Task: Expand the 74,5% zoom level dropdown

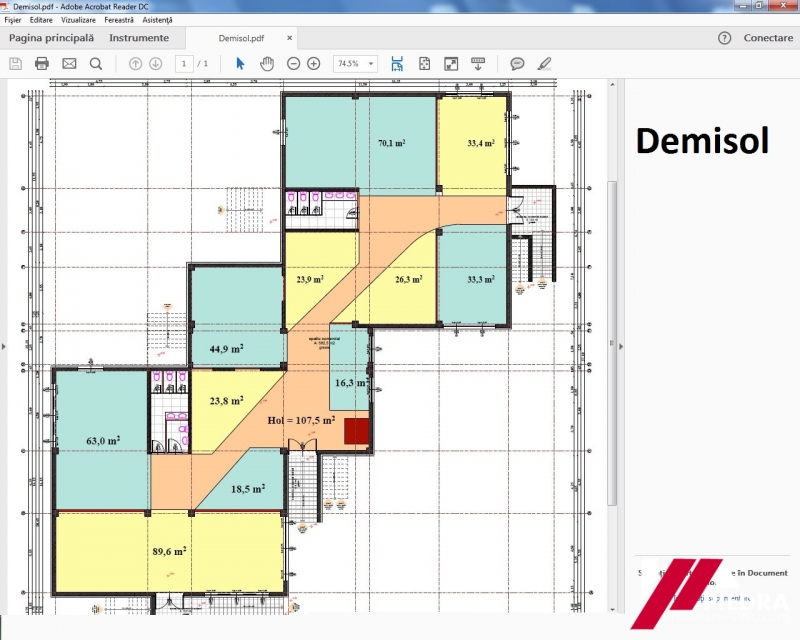Action: click(x=372, y=63)
